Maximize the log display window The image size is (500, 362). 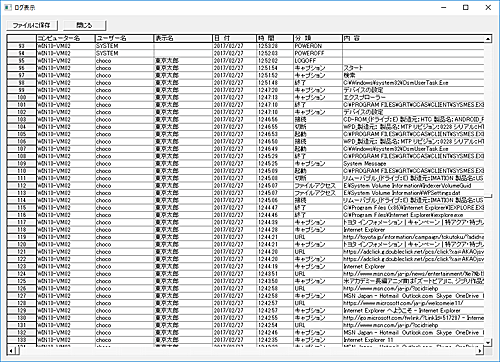click(x=466, y=7)
